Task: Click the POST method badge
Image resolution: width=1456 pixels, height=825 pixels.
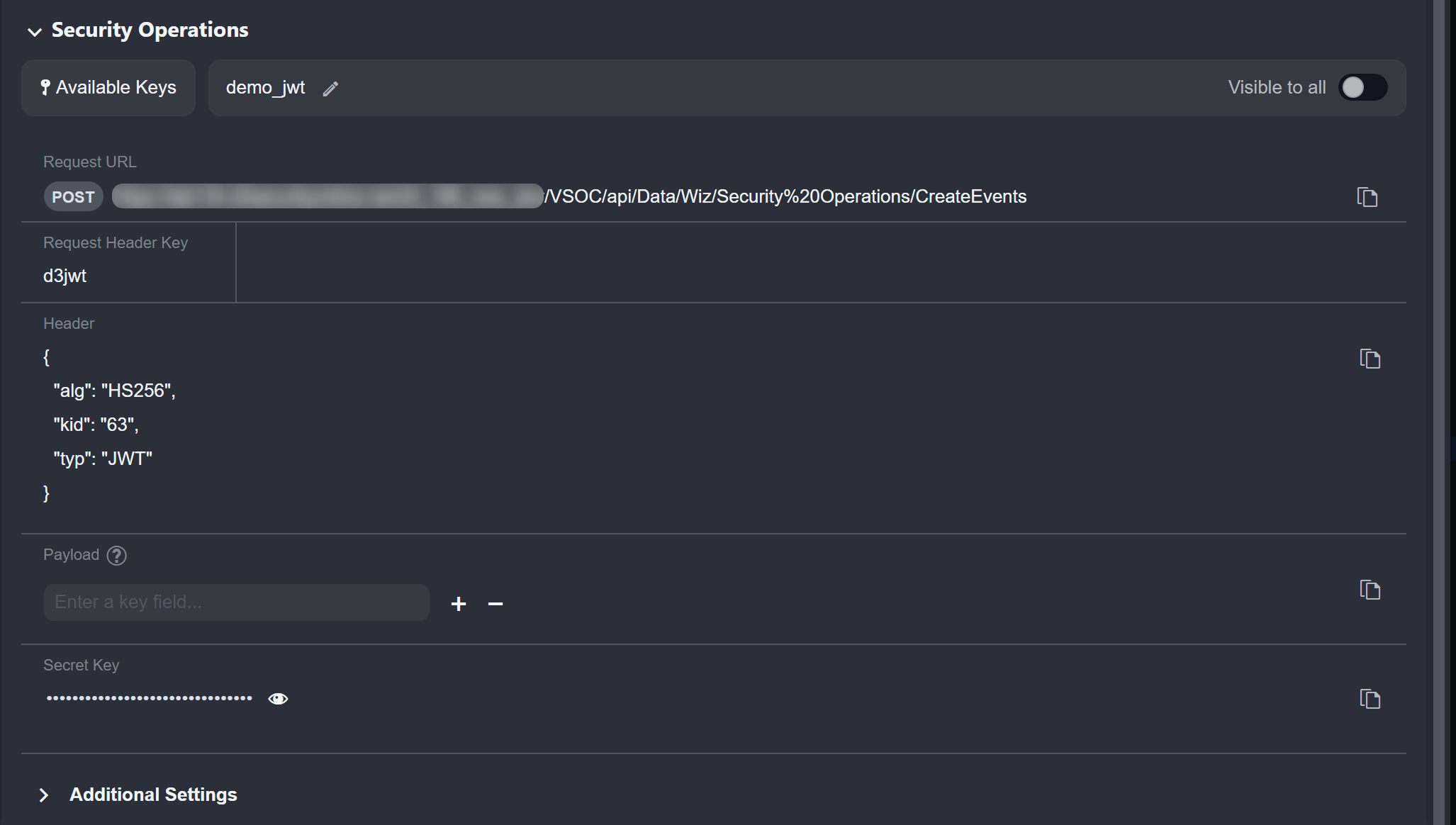Action: 73,197
